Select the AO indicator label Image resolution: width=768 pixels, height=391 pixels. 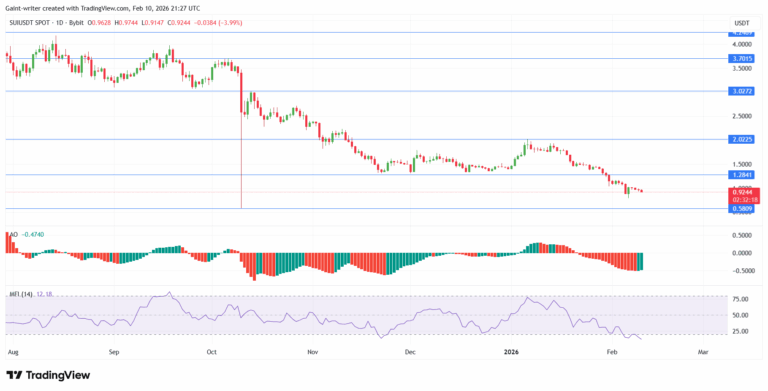(14, 235)
